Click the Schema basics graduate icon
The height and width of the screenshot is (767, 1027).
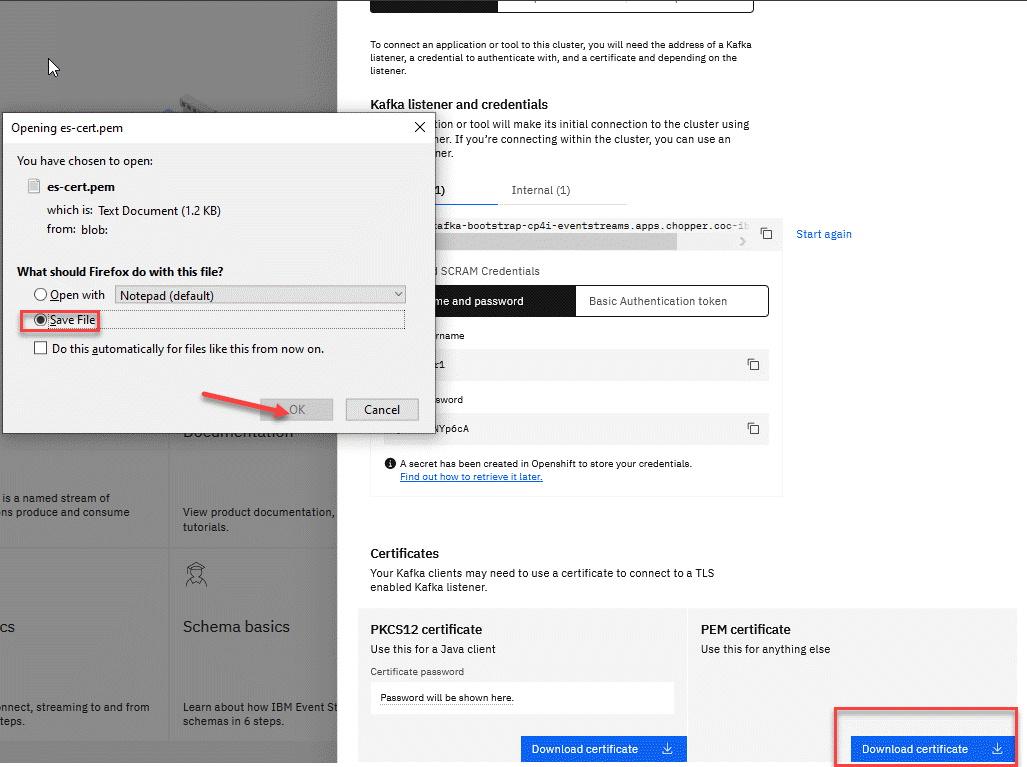pyautogui.click(x=196, y=575)
